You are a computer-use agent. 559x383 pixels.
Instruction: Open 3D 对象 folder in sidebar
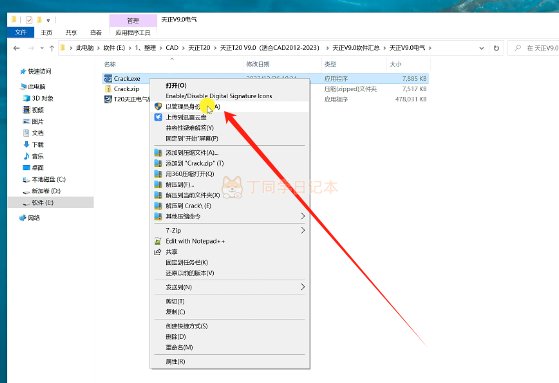tap(42, 98)
